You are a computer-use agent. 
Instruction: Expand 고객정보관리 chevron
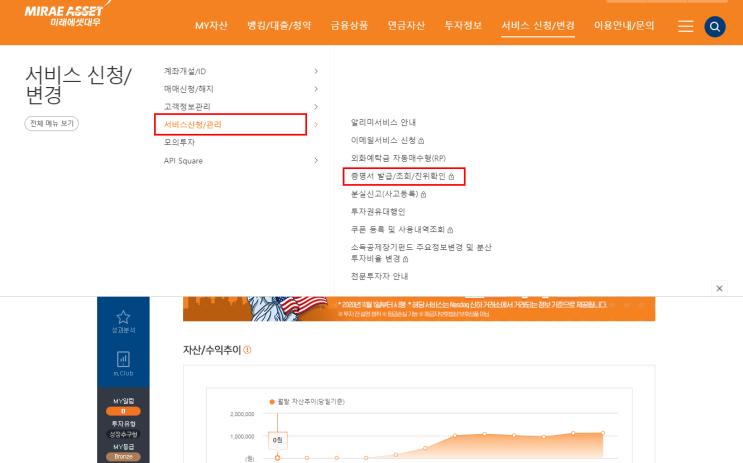[316, 107]
